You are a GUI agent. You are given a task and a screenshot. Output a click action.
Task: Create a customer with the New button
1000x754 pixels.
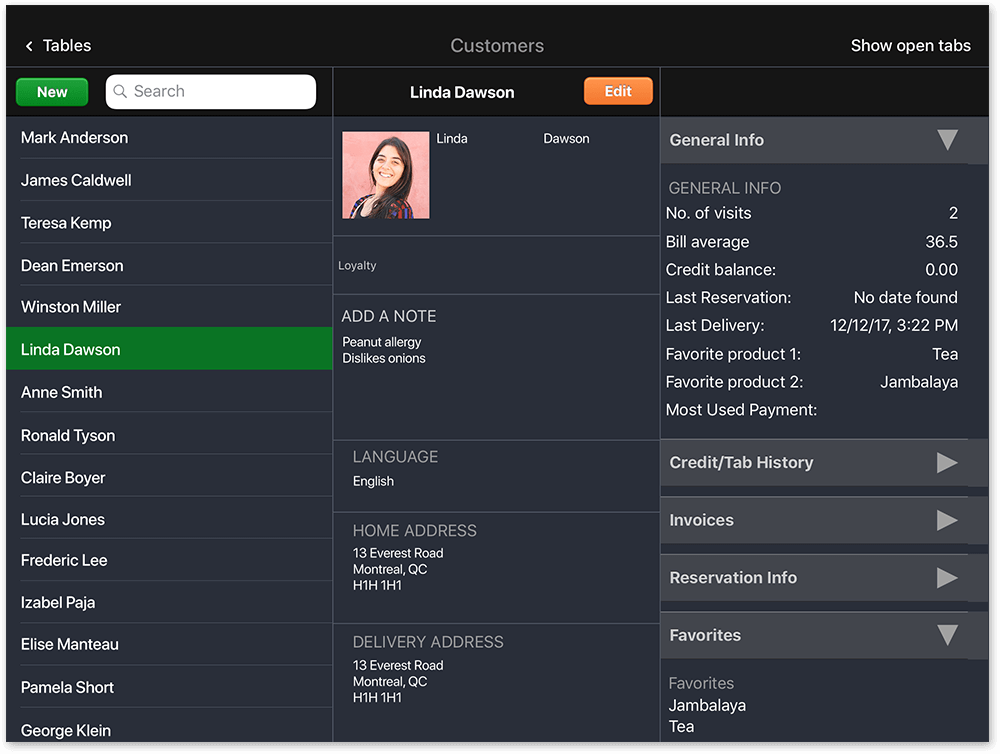(51, 91)
